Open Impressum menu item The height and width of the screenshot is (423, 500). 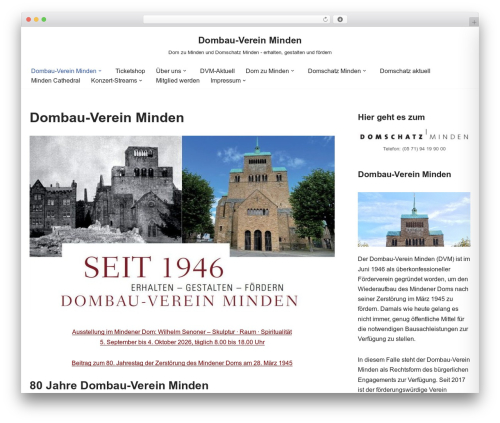(x=226, y=81)
